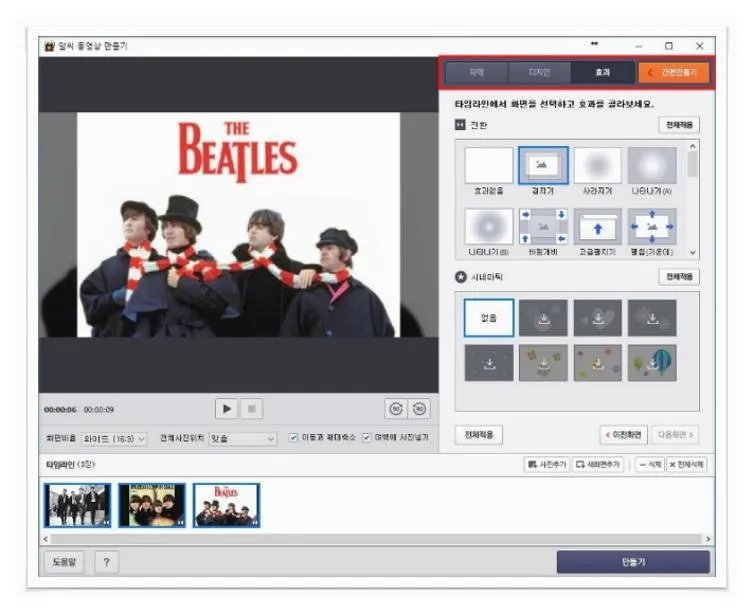Screen dimensions: 754x614
Task: Rotate photo 90 degrees counterclockwise
Action: [x=419, y=409]
